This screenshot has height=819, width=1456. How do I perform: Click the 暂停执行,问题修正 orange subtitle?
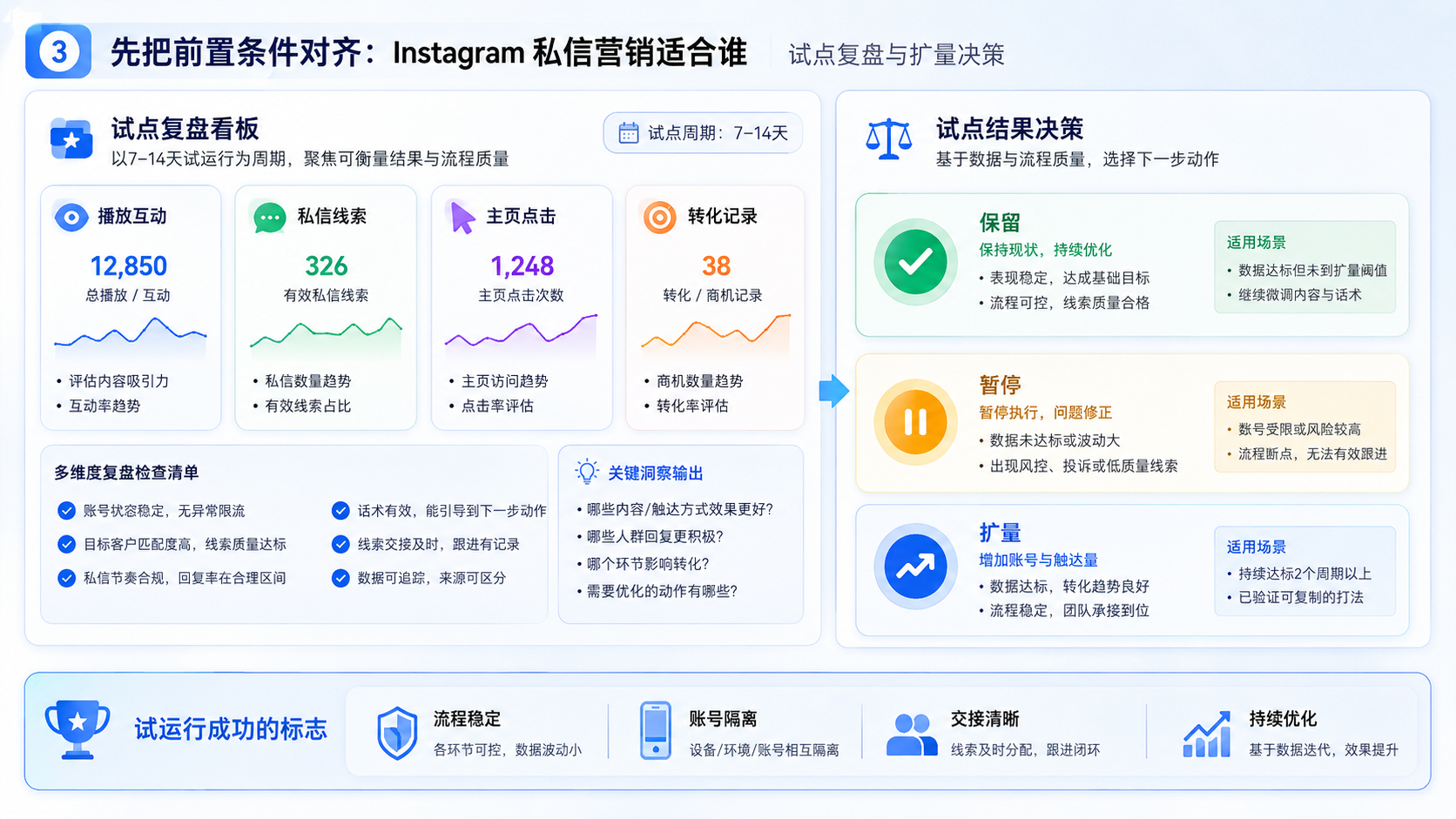1045,413
